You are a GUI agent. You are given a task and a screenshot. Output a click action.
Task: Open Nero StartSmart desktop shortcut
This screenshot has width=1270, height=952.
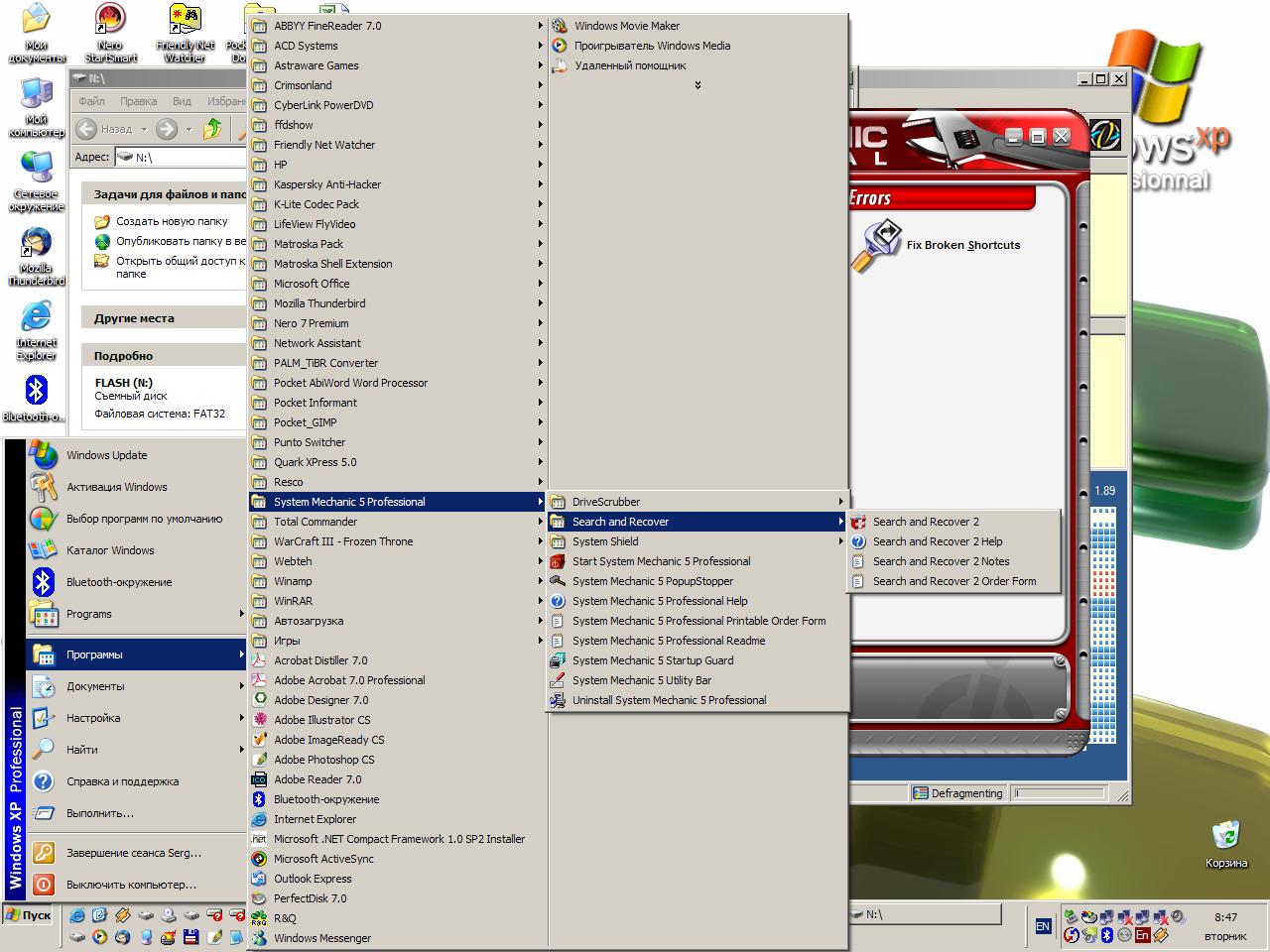pyautogui.click(x=110, y=33)
